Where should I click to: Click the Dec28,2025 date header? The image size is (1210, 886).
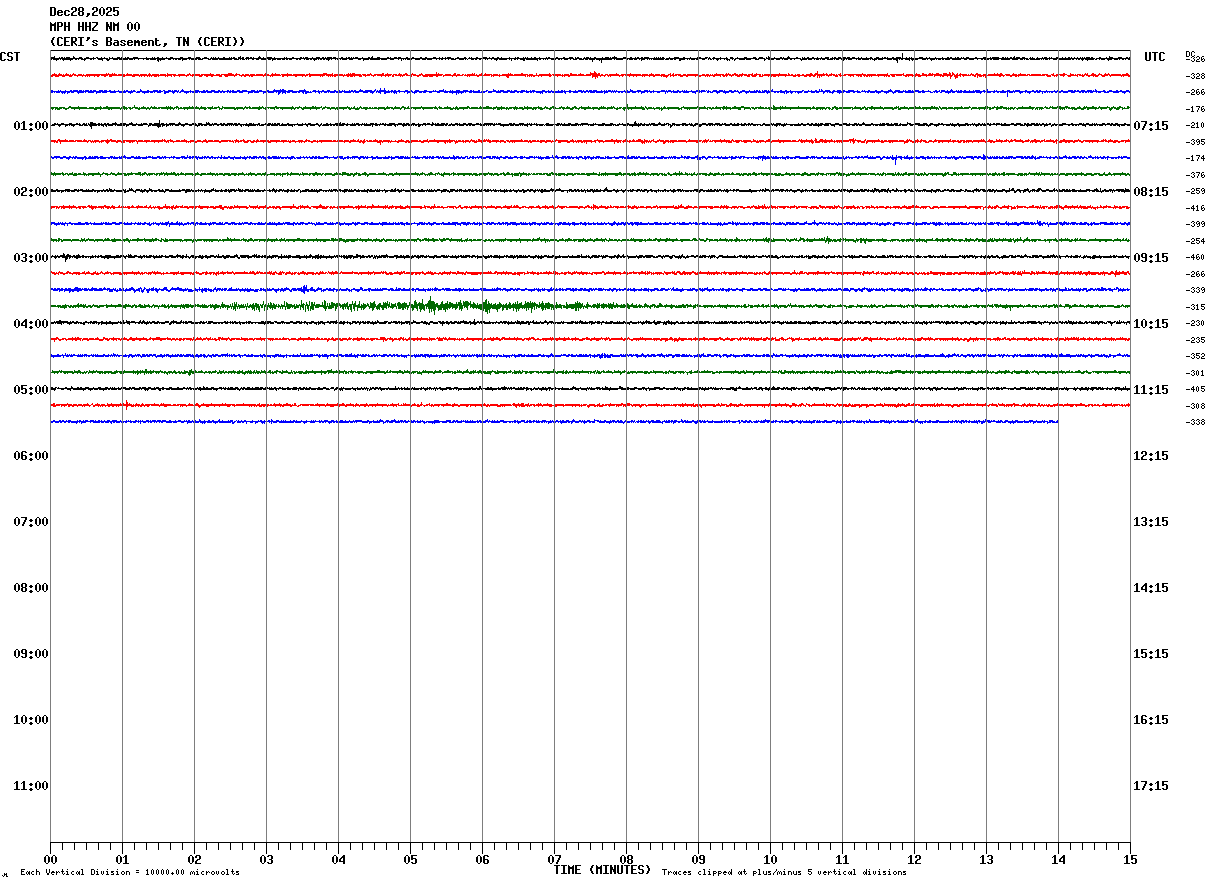tap(84, 12)
